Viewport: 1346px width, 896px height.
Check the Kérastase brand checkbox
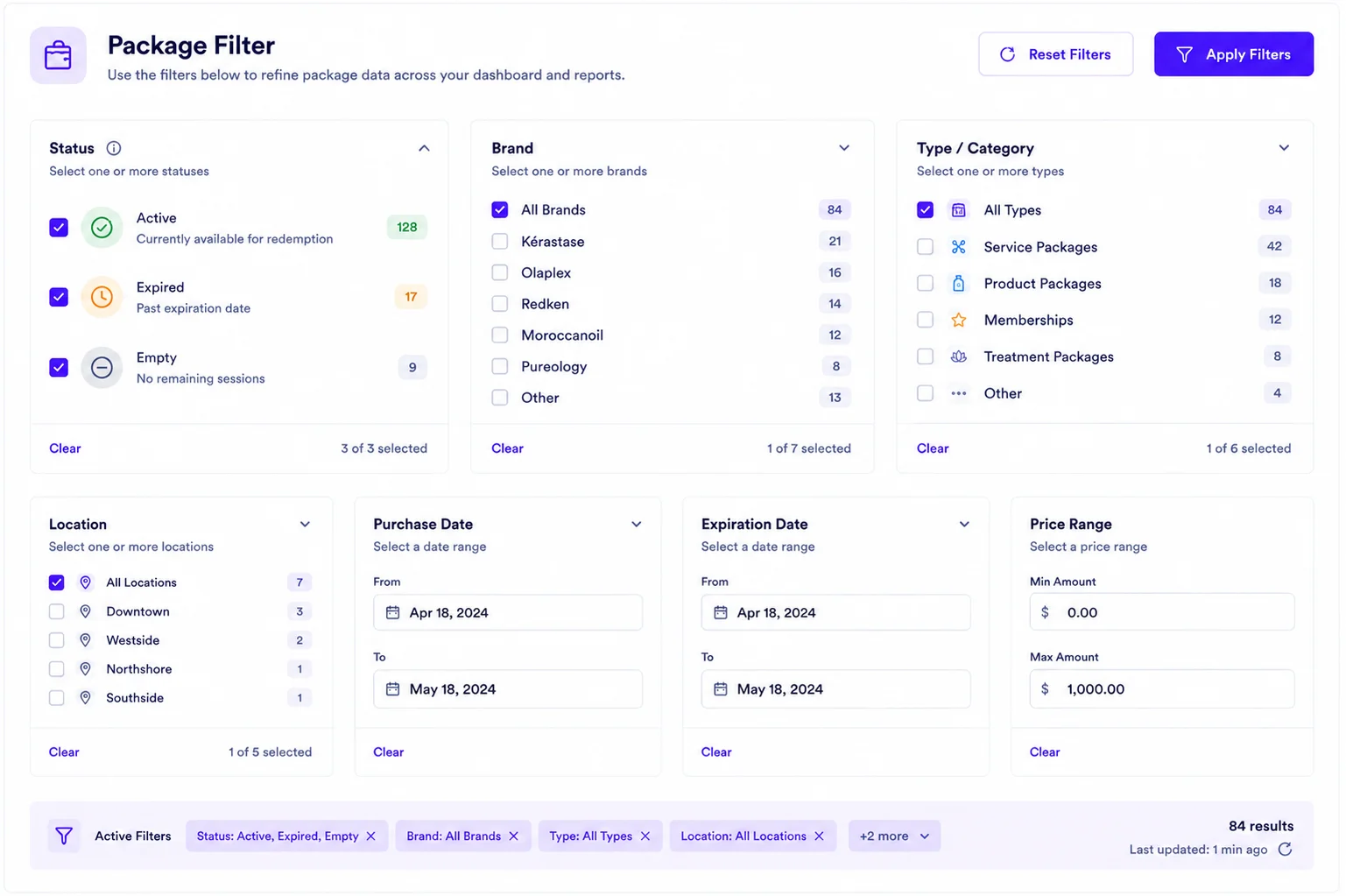coord(500,242)
